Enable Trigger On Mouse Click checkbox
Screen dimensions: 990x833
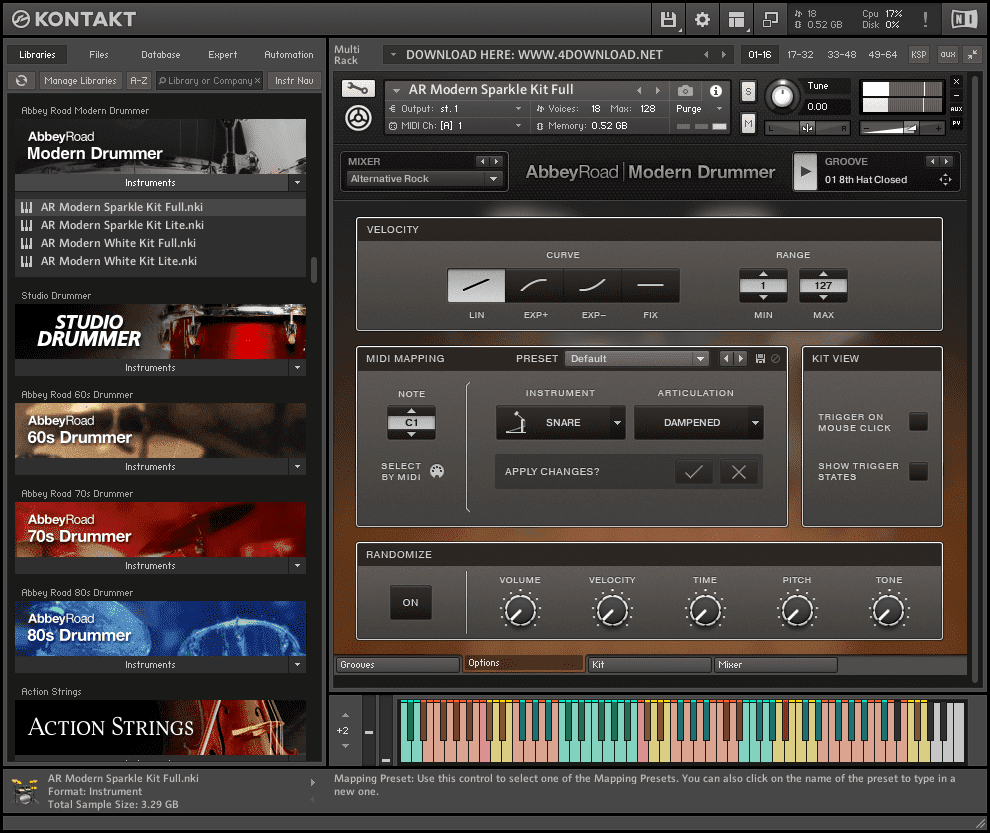[918, 421]
